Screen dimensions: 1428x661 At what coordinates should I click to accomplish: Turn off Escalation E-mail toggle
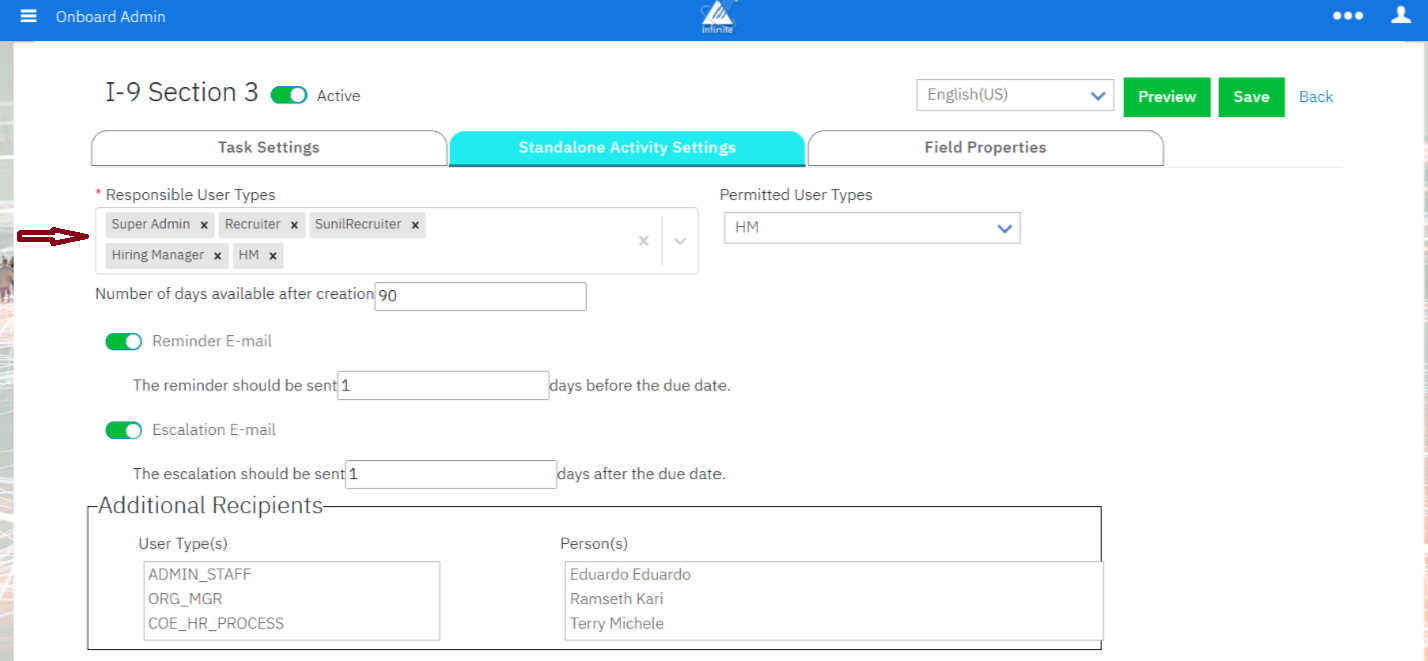click(124, 430)
